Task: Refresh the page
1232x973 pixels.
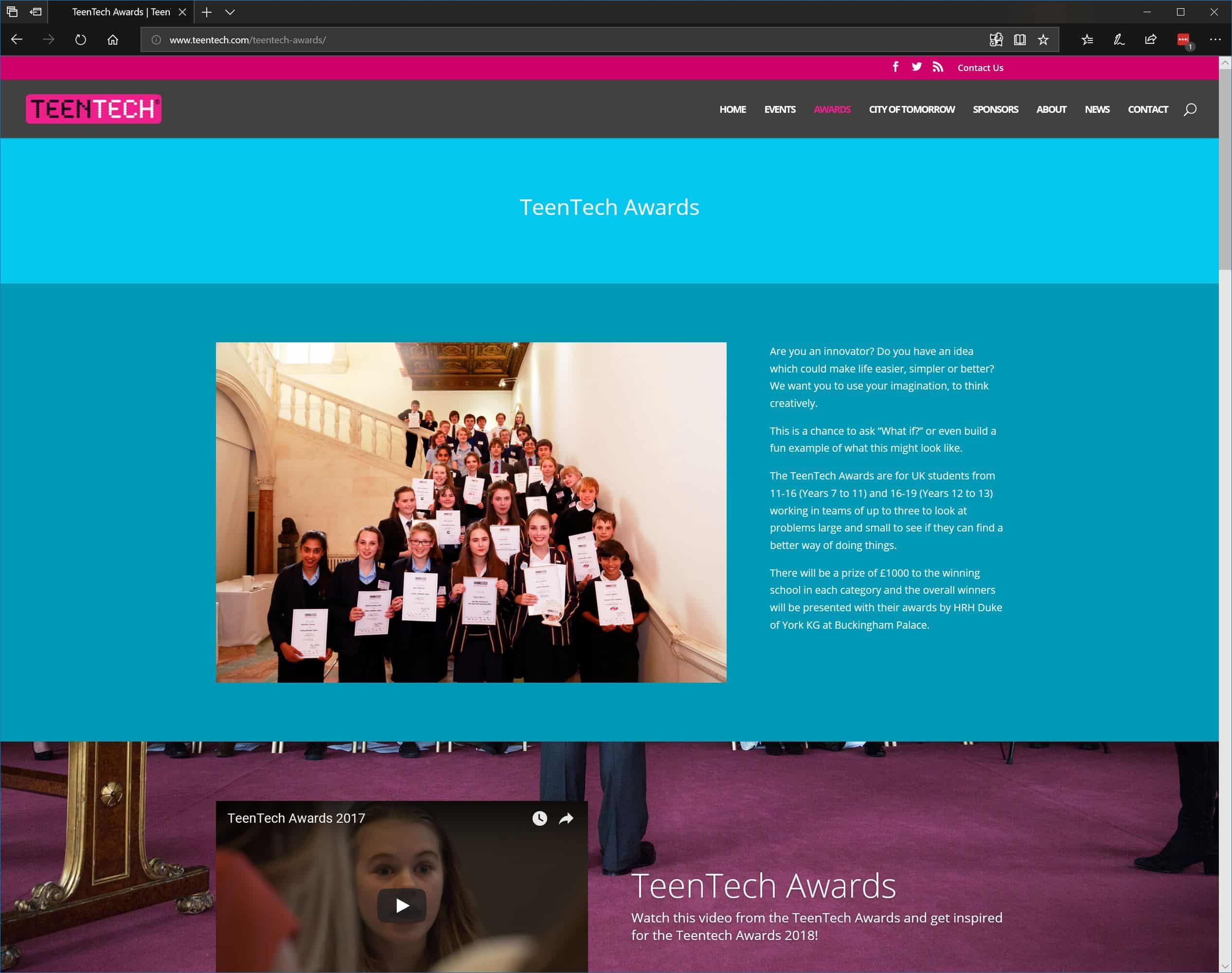Action: click(x=80, y=40)
